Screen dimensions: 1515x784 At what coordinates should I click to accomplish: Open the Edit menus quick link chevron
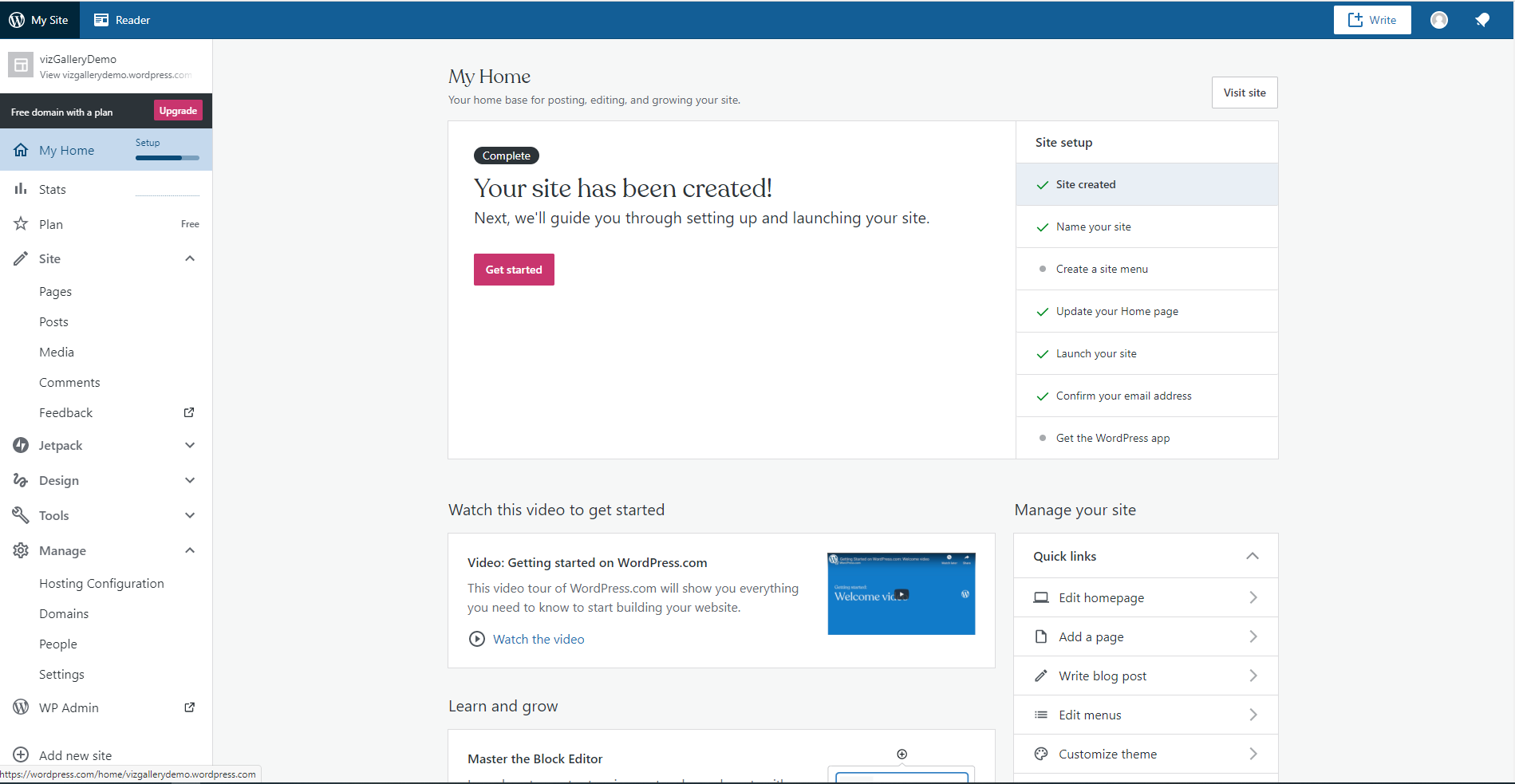click(1253, 715)
